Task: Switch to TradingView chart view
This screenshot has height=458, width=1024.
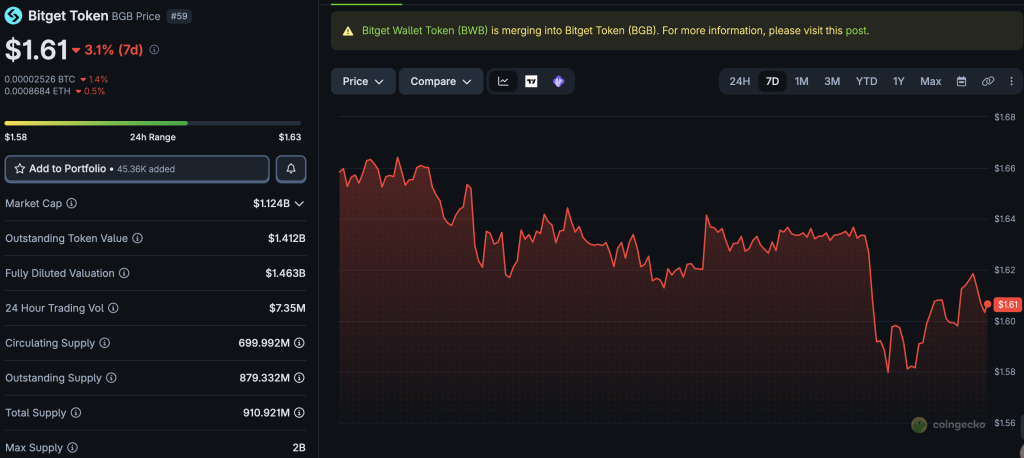Action: [531, 82]
